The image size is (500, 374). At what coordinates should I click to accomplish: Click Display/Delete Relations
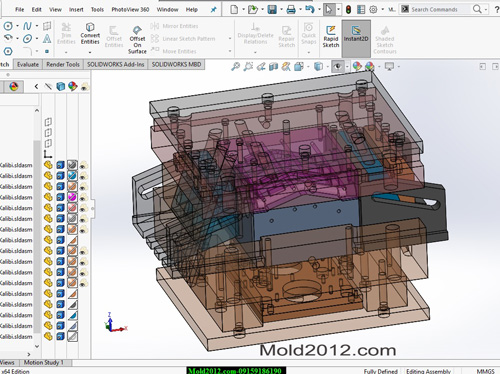point(255,34)
